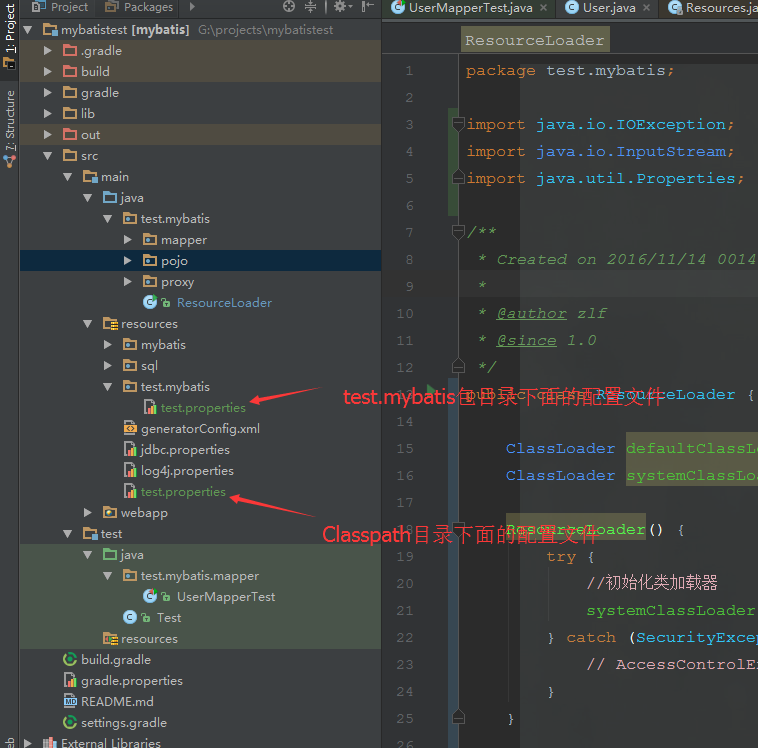Expand the out folder
The width and height of the screenshot is (758, 748).
pos(47,134)
